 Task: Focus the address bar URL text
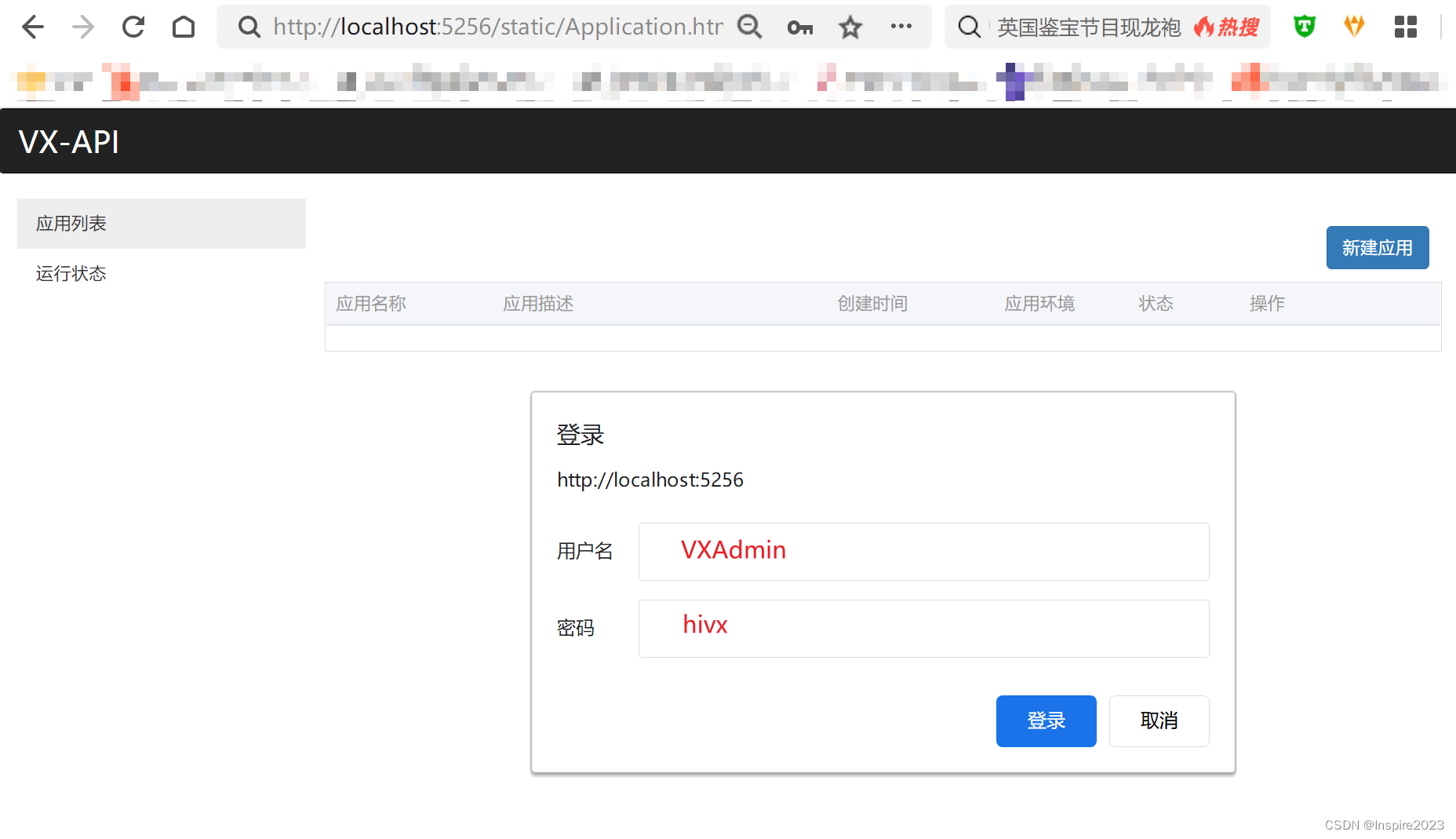tap(498, 27)
